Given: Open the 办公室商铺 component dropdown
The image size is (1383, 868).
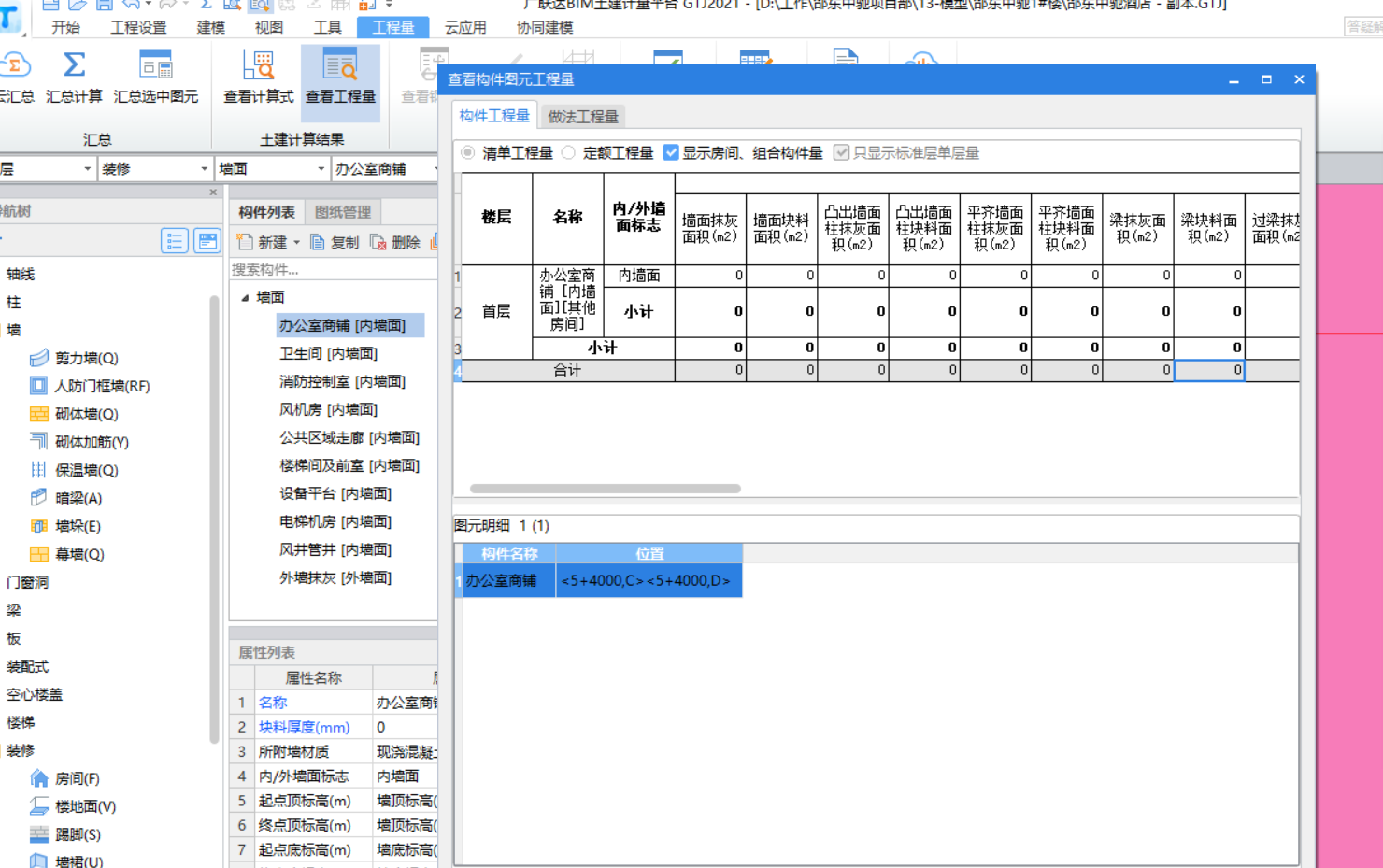Looking at the screenshot, I should coord(435,169).
